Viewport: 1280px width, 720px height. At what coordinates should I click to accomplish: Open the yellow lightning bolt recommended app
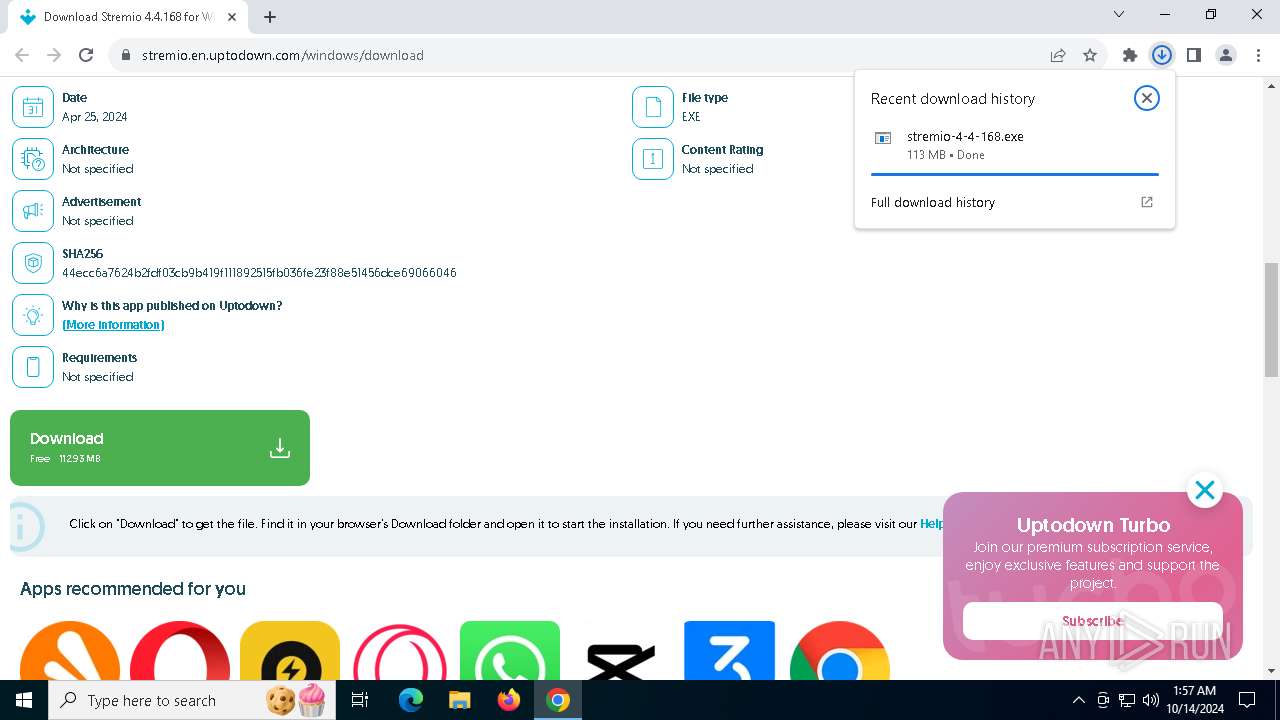click(290, 650)
